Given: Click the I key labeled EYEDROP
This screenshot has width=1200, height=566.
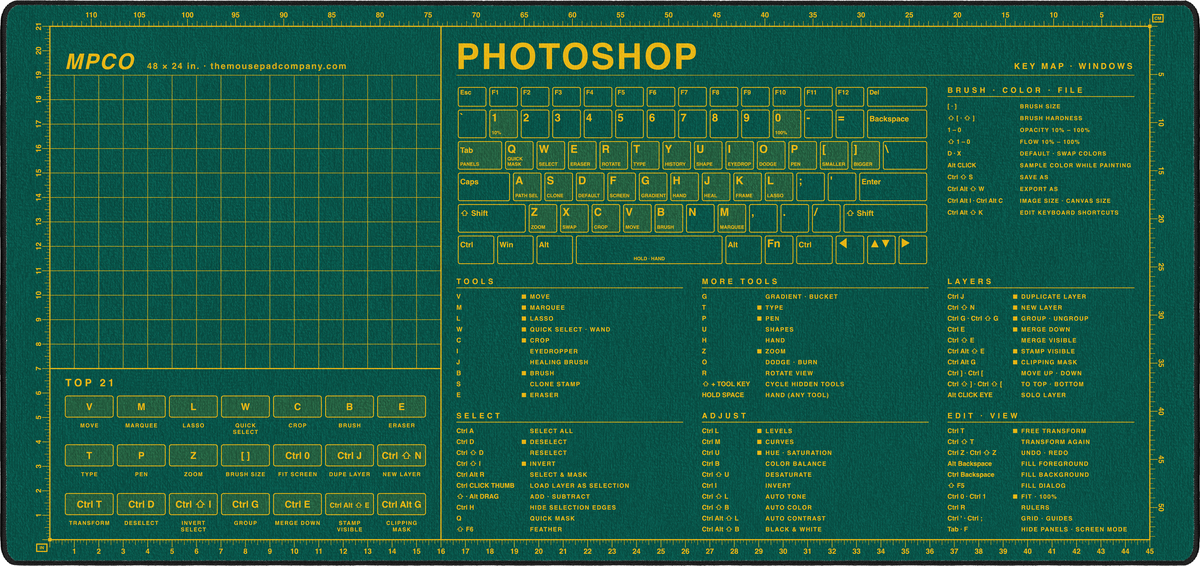Looking at the screenshot, I should point(739,155).
